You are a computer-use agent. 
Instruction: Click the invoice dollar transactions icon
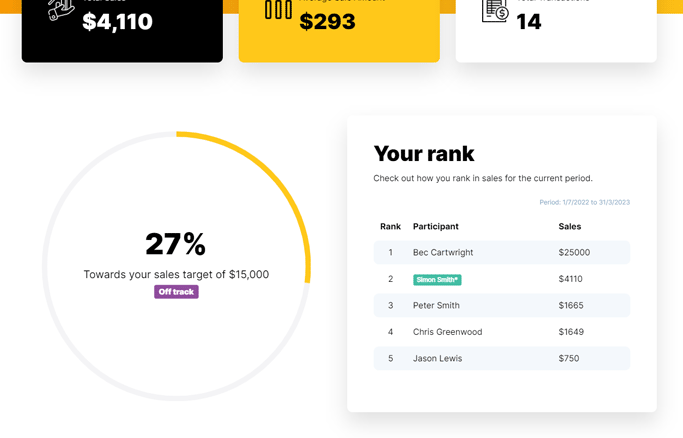pos(495,10)
